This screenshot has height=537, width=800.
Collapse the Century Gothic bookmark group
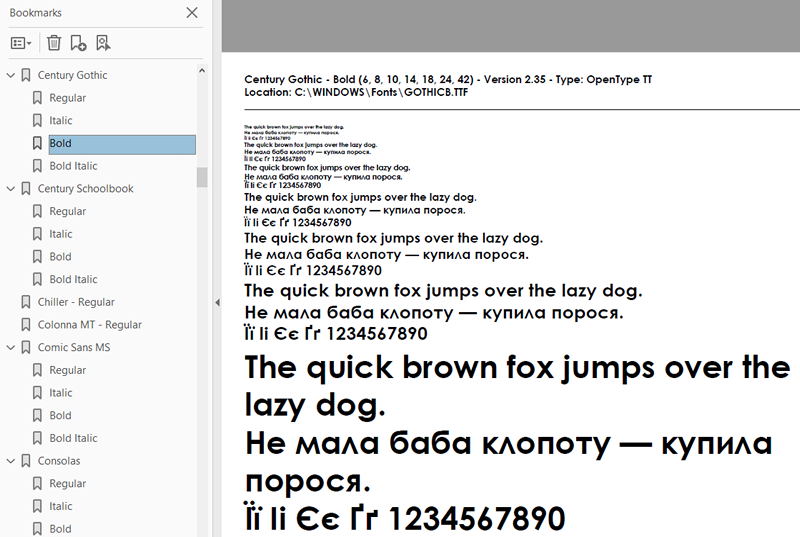point(11,75)
